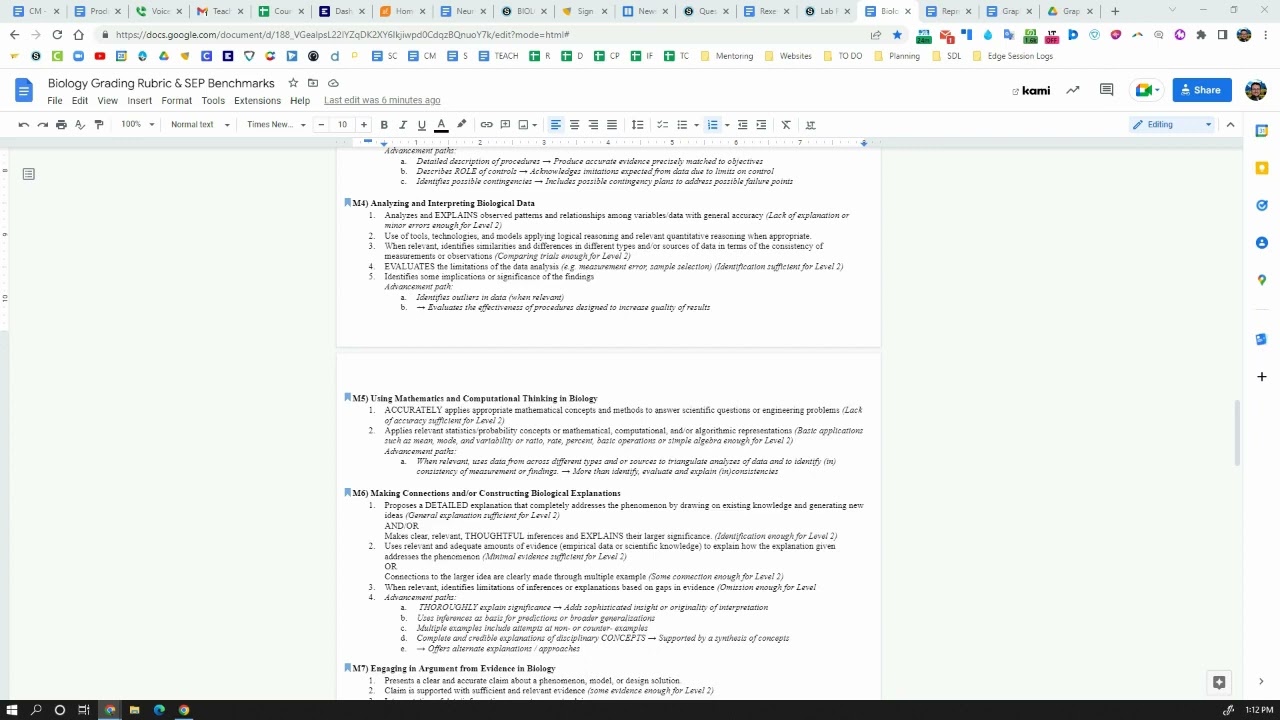This screenshot has width=1280, height=720.
Task: Decrease the paragraph indent
Action: pyautogui.click(x=742, y=125)
